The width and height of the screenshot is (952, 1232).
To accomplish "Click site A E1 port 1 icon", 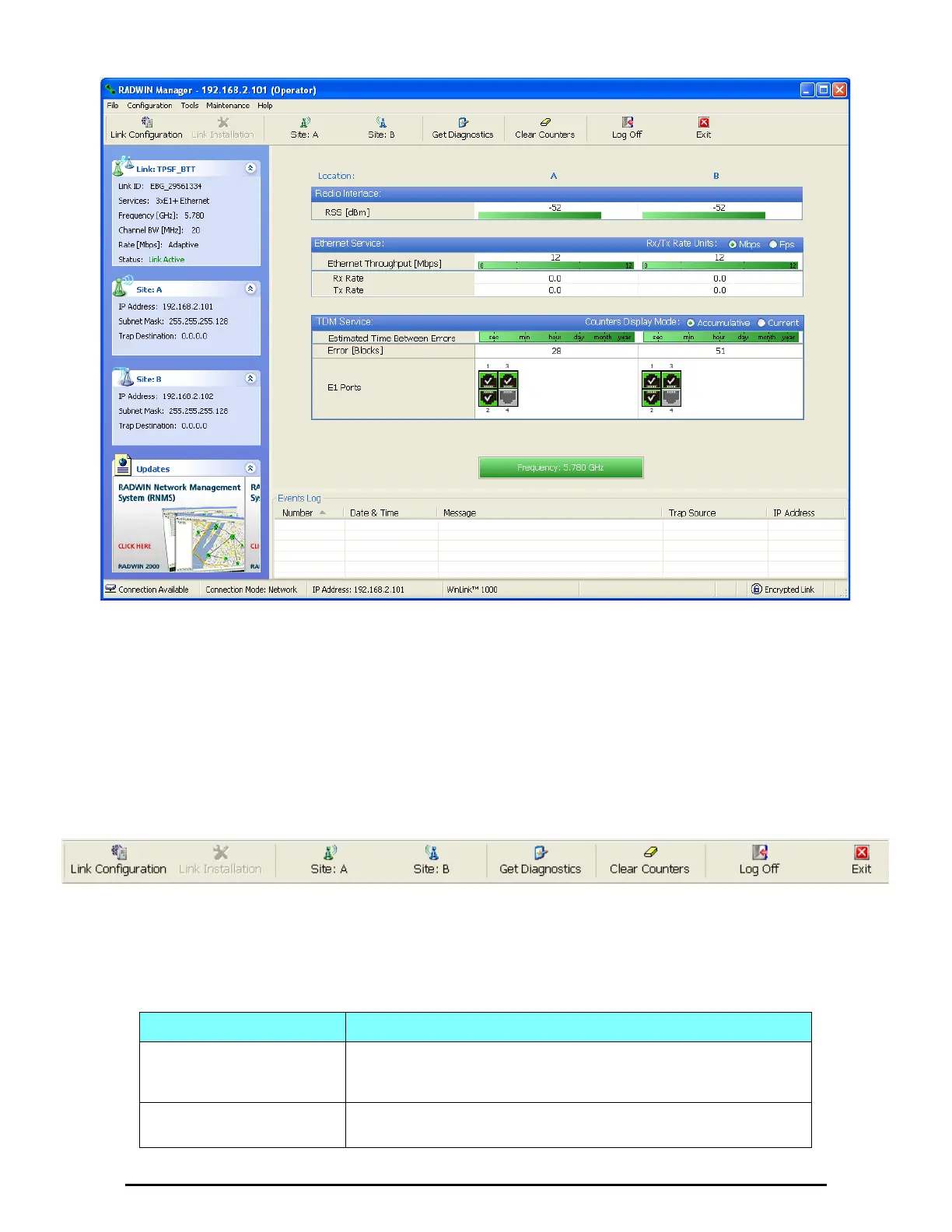I will pyautogui.click(x=488, y=380).
